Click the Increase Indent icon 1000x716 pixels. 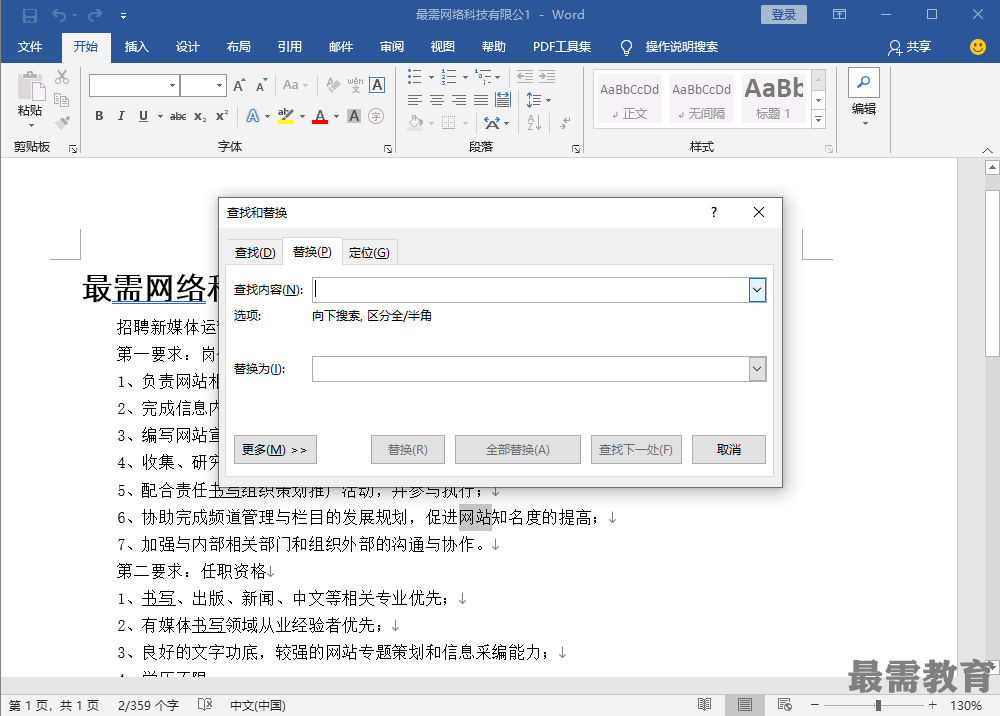[x=547, y=77]
